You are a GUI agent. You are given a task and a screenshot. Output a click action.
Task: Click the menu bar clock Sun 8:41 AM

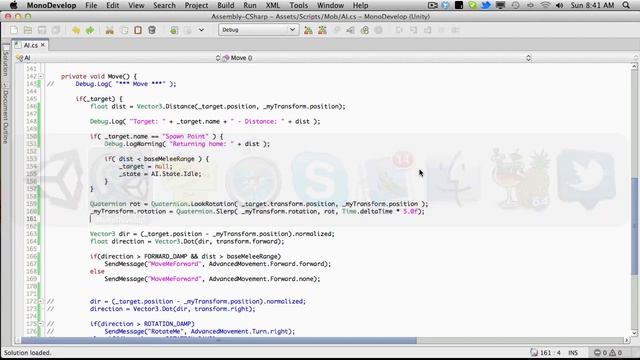pos(592,5)
